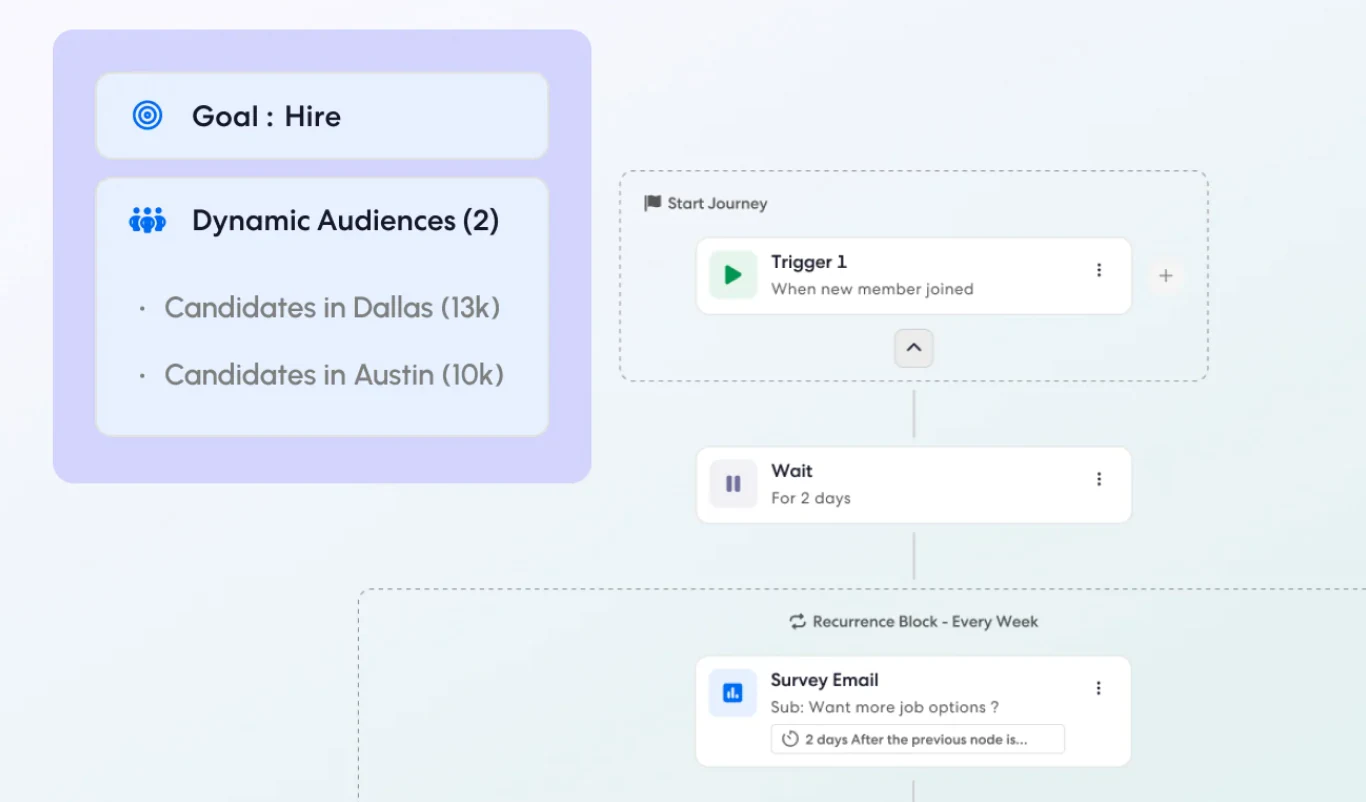
Task: Click the recurrence loop icon
Action: (797, 621)
